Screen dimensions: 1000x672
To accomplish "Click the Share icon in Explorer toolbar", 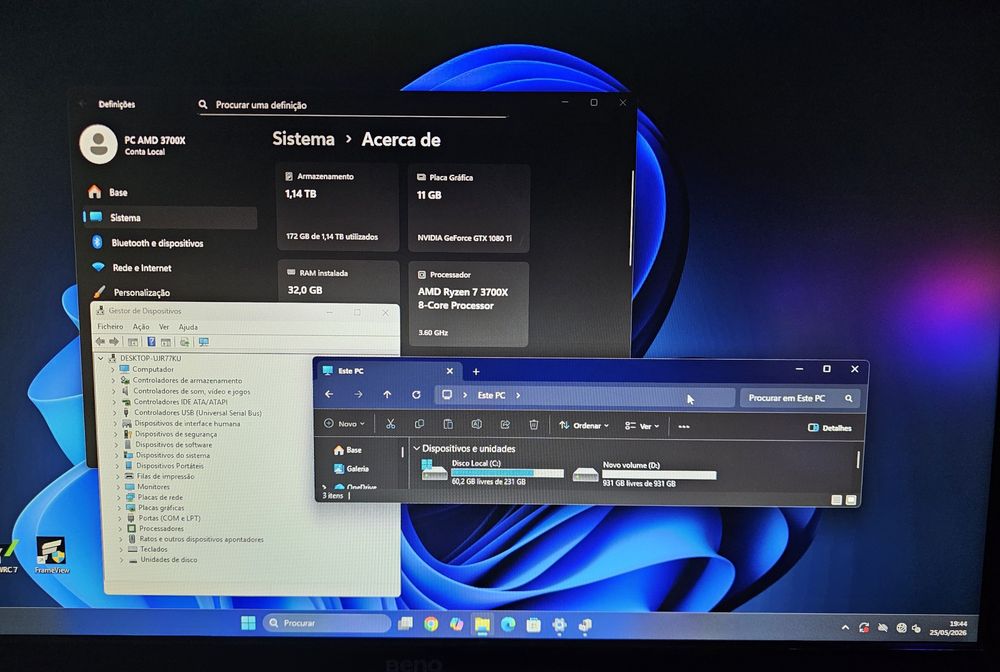I will (505, 424).
